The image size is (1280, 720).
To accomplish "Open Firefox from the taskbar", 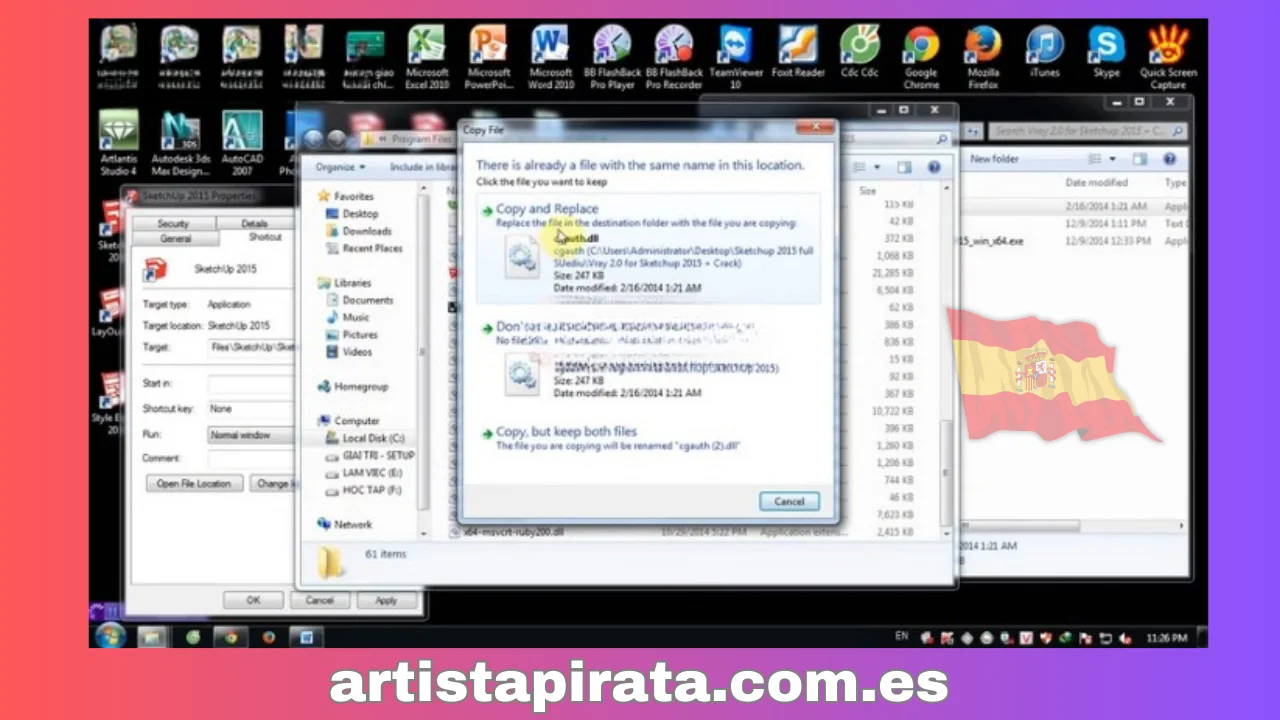I will click(x=268, y=636).
